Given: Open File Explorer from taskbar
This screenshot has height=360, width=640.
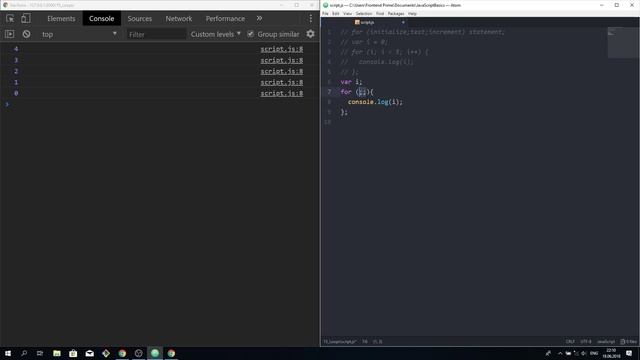Looking at the screenshot, I should 57,353.
